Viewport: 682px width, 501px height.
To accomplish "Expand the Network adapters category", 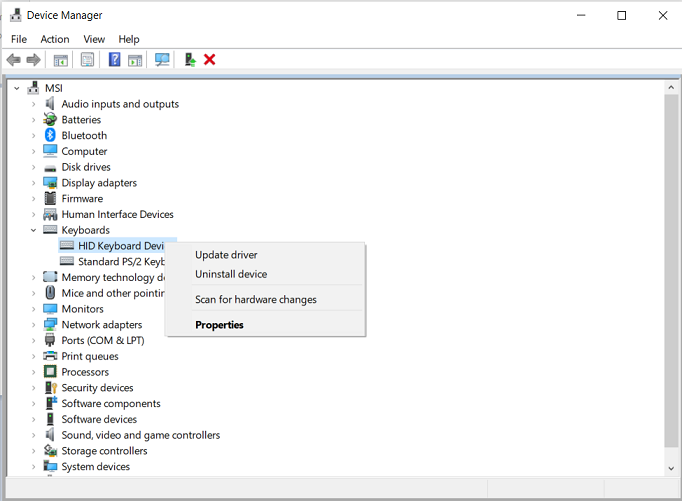I will pyautogui.click(x=33, y=325).
